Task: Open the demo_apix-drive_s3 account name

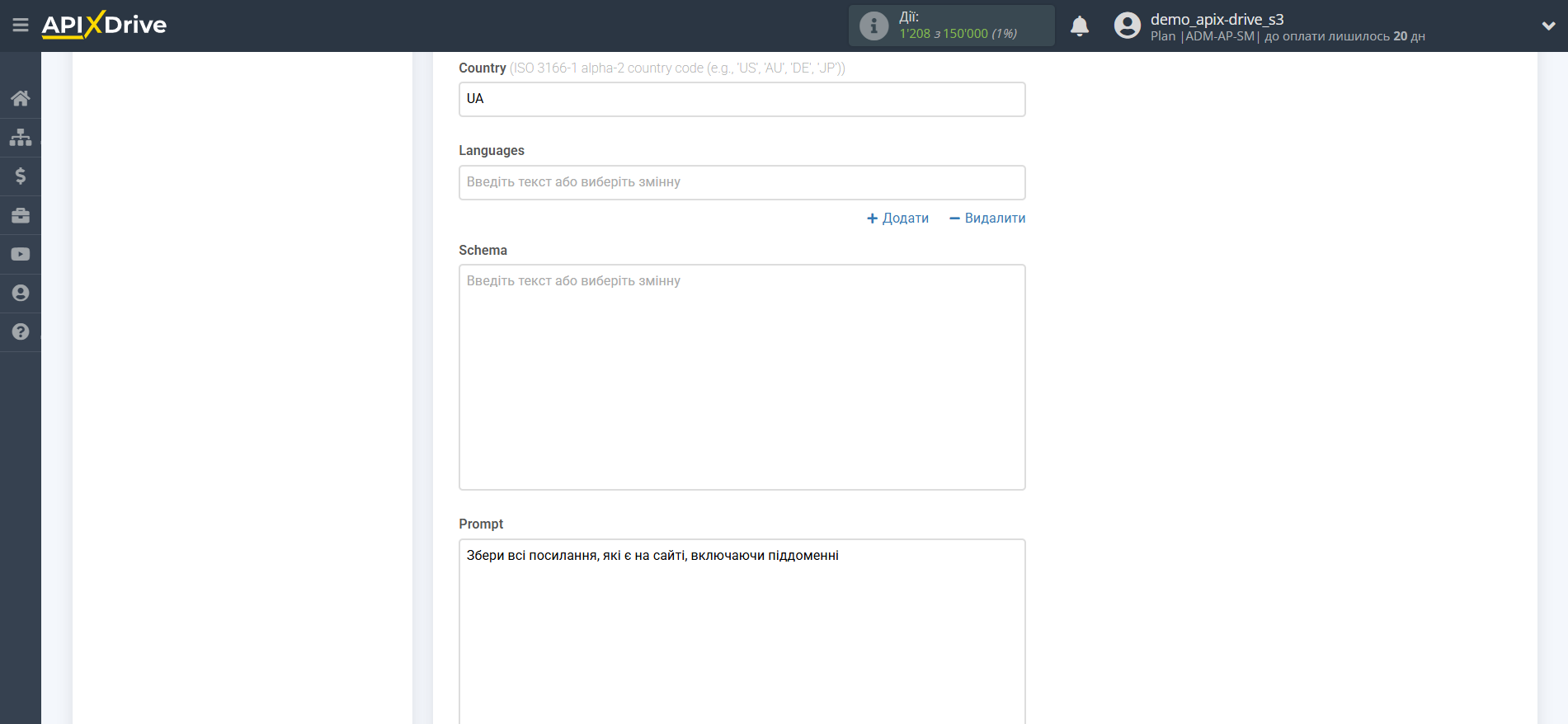Action: tap(1217, 19)
